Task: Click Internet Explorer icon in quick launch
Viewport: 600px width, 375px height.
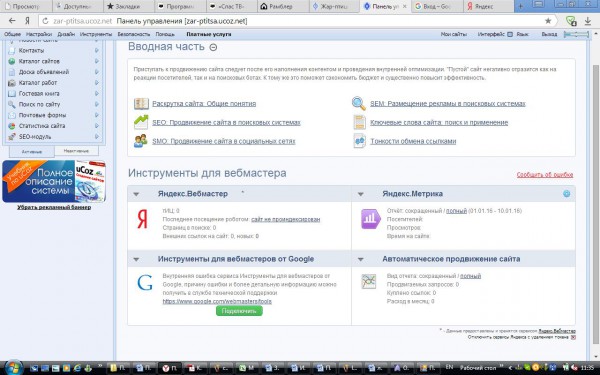Action: 77,368
